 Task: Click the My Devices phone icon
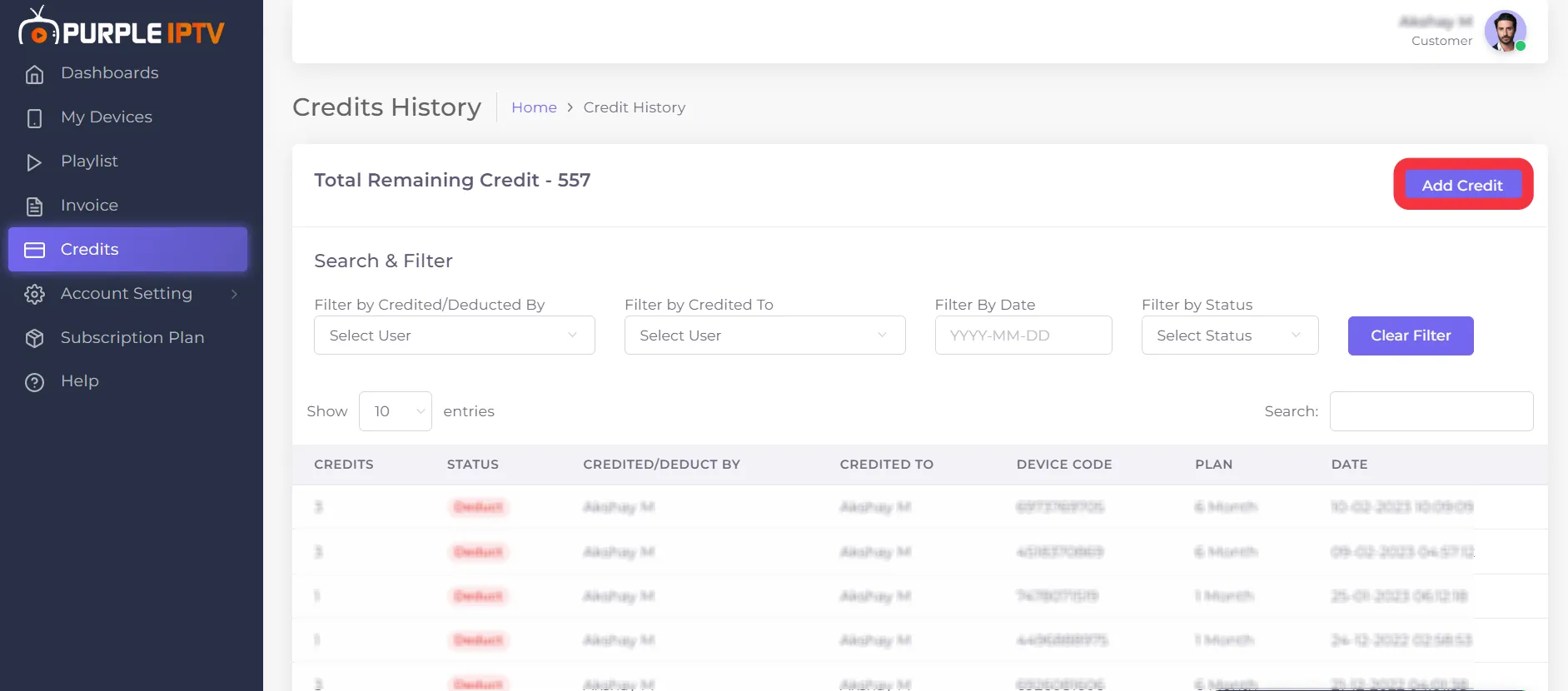pyautogui.click(x=34, y=118)
